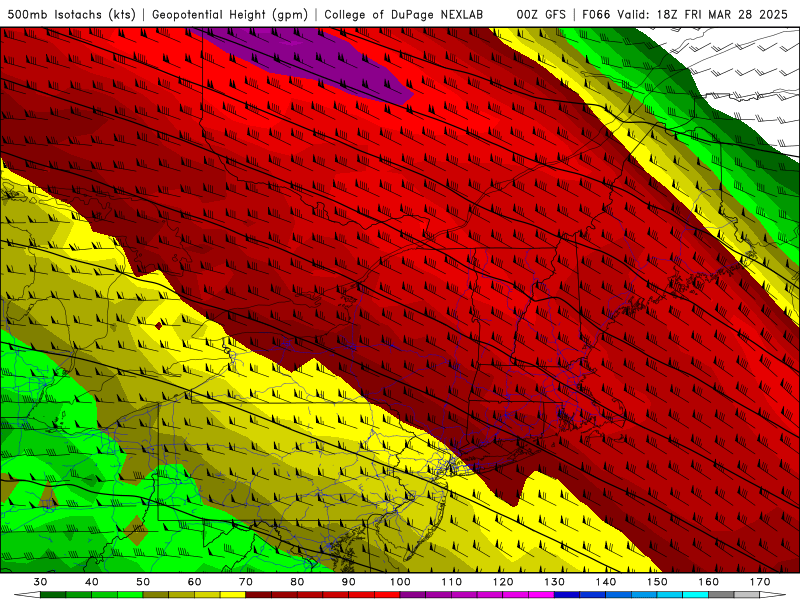Click the left arrow end of the color bar

(x=27, y=595)
